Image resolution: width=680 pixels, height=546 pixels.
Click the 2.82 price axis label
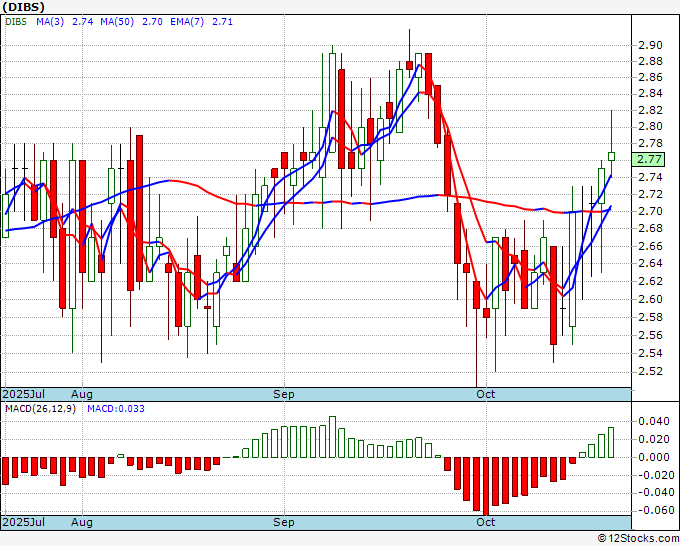651,110
